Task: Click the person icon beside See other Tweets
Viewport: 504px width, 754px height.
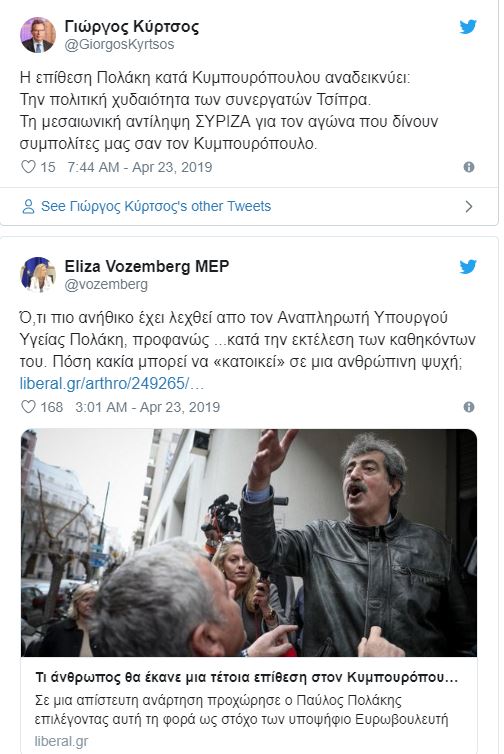Action: 28,207
